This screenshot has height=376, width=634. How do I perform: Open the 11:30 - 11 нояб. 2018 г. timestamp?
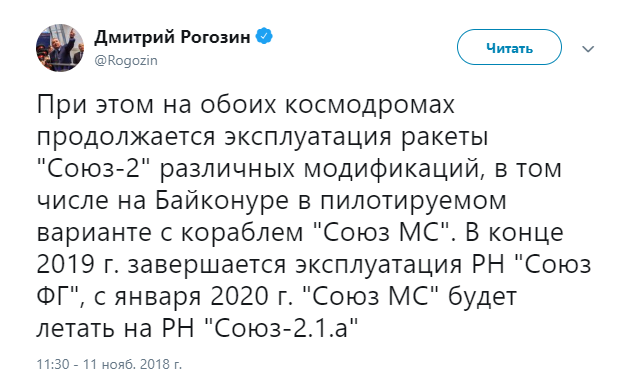[x=109, y=364]
